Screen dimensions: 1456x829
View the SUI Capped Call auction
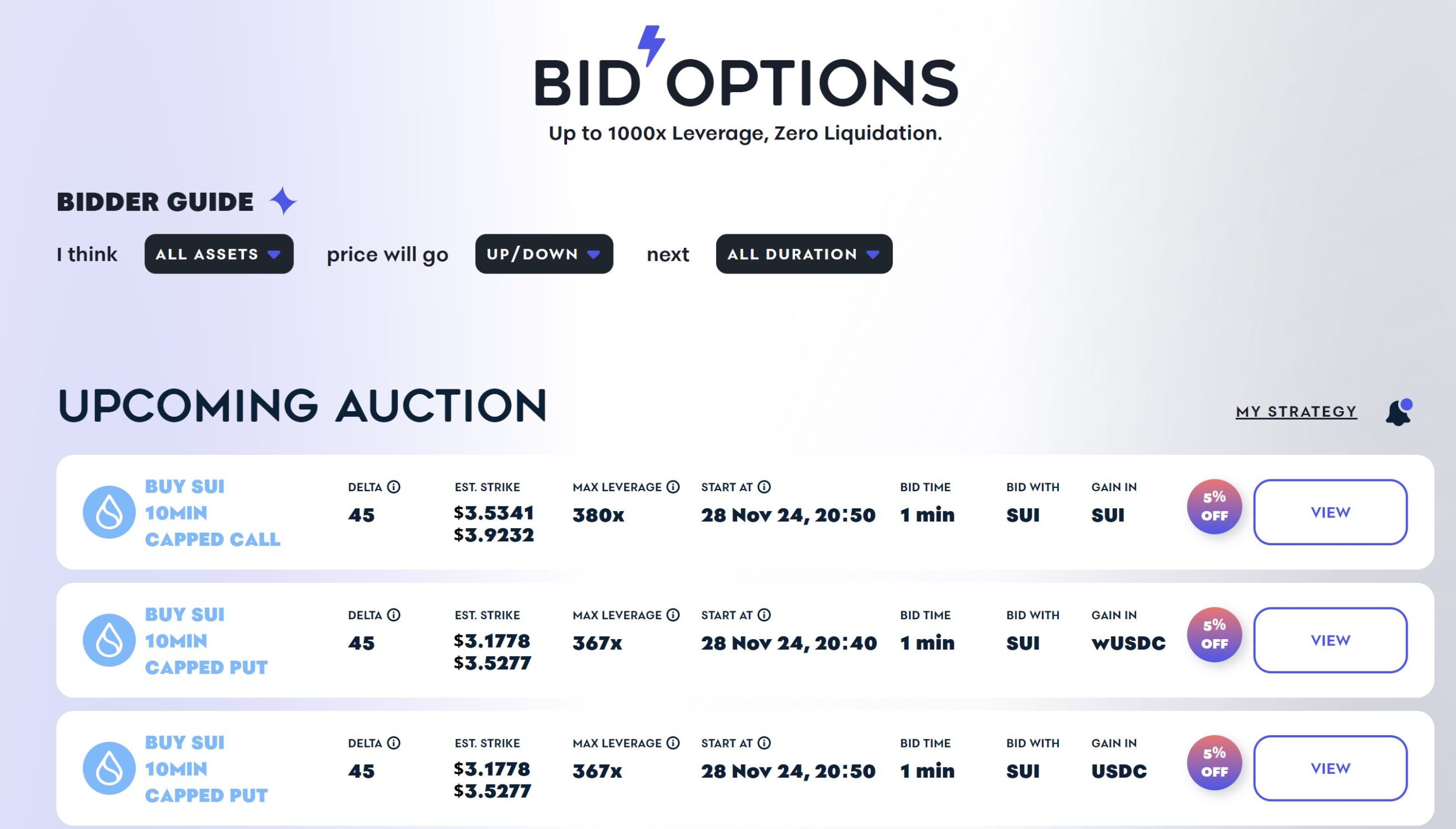point(1330,512)
